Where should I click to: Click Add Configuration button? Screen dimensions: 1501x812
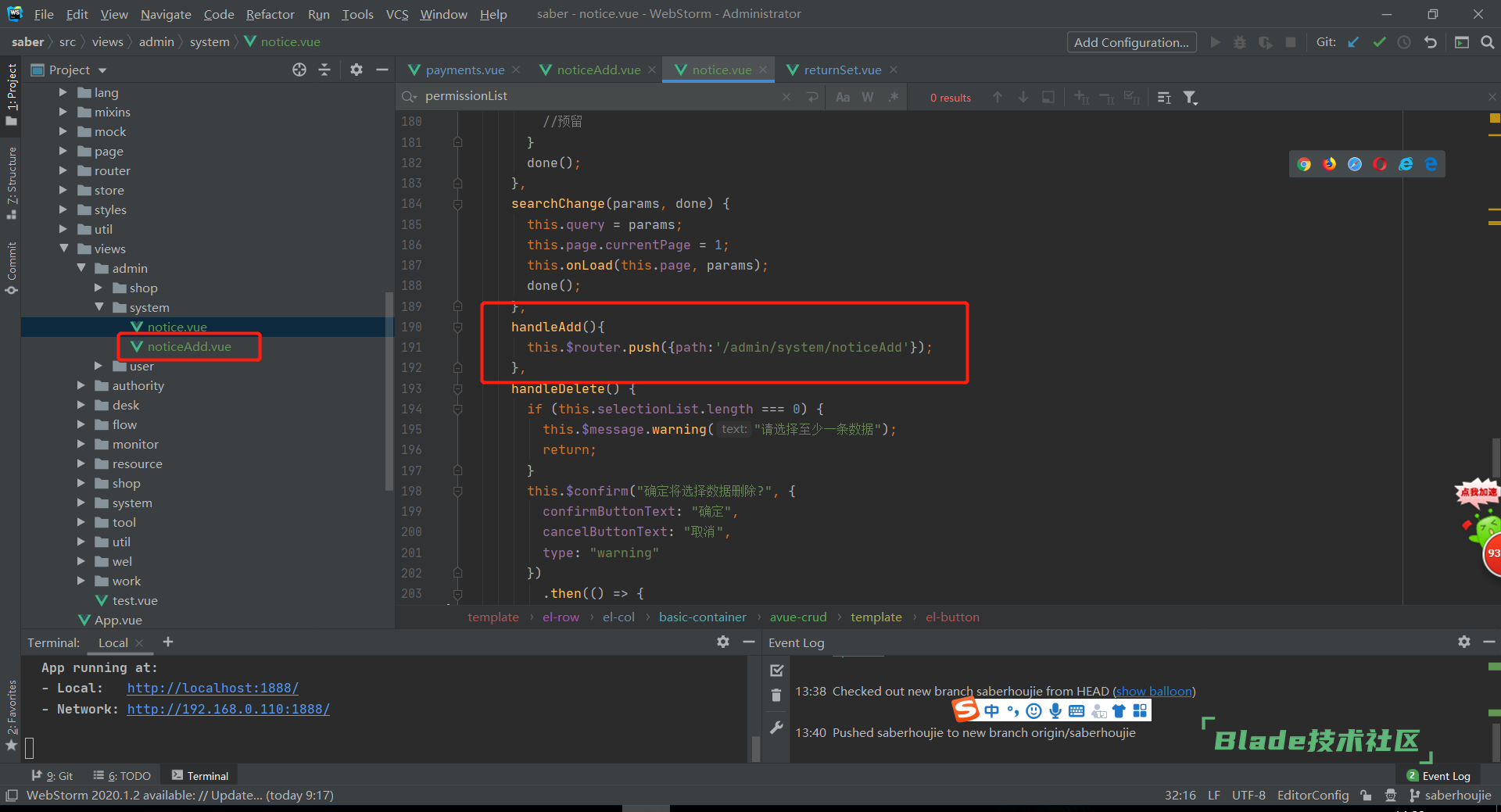(x=1131, y=42)
